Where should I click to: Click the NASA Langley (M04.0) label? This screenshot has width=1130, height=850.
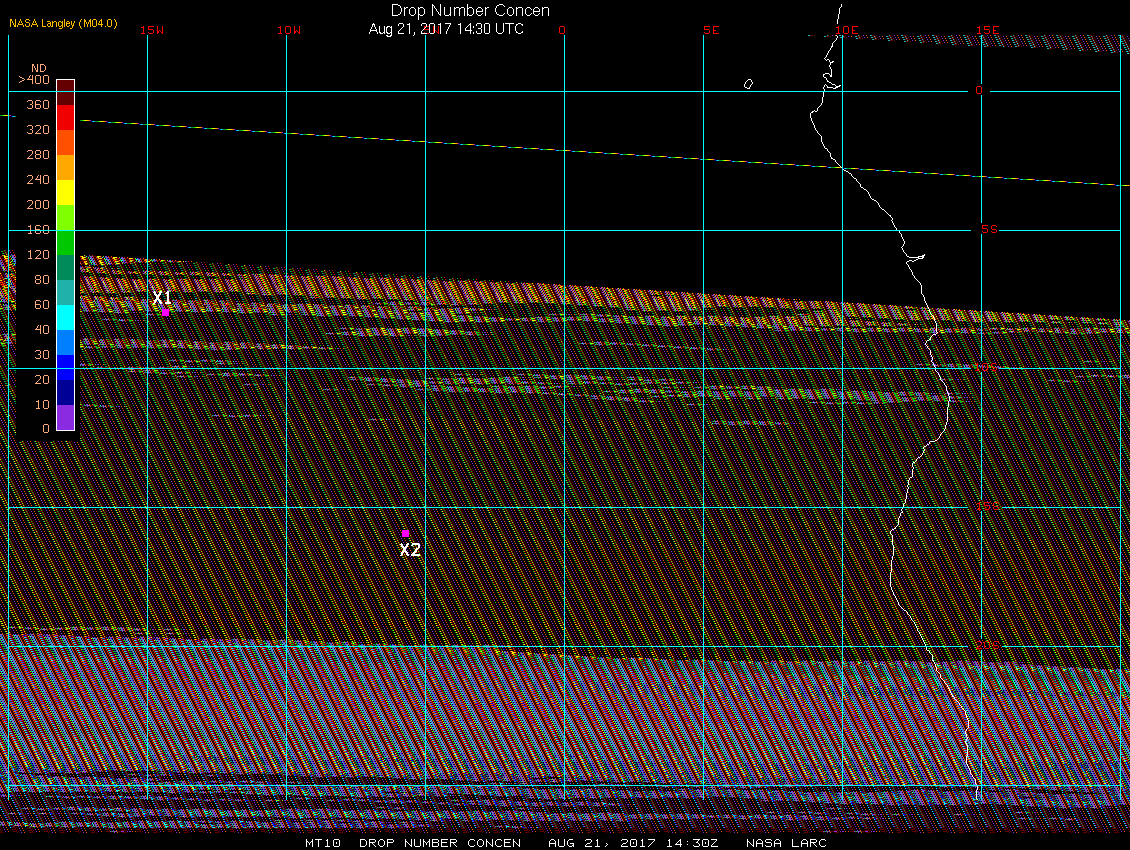tap(63, 22)
